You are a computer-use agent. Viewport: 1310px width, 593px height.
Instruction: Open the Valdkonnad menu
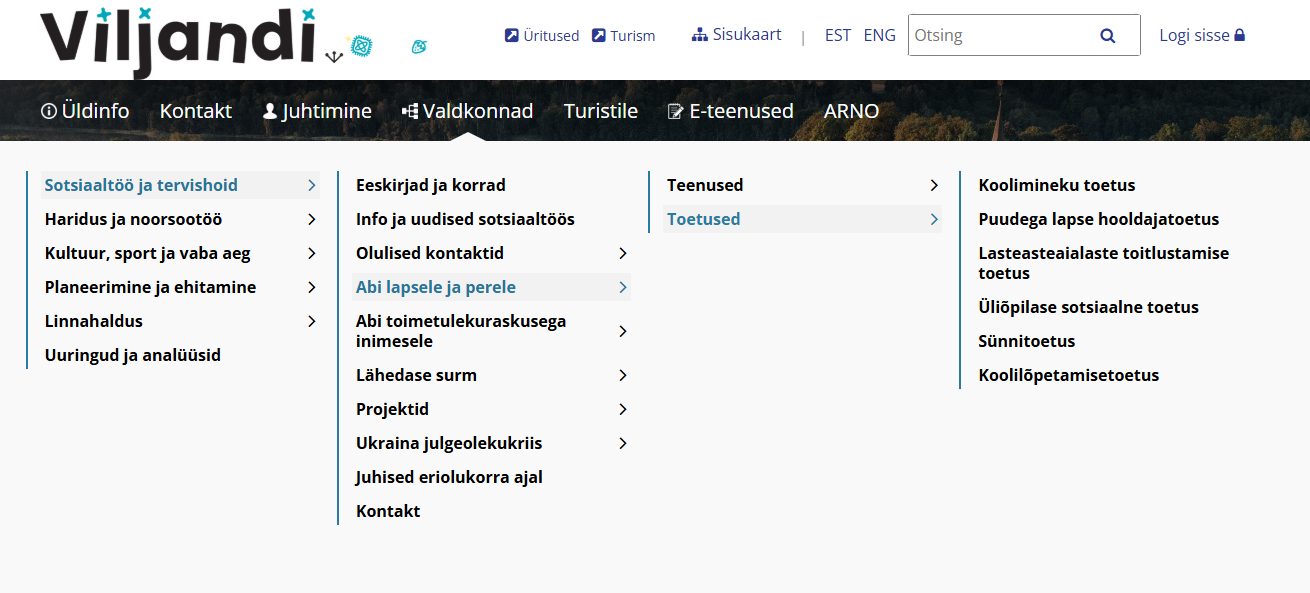point(477,111)
